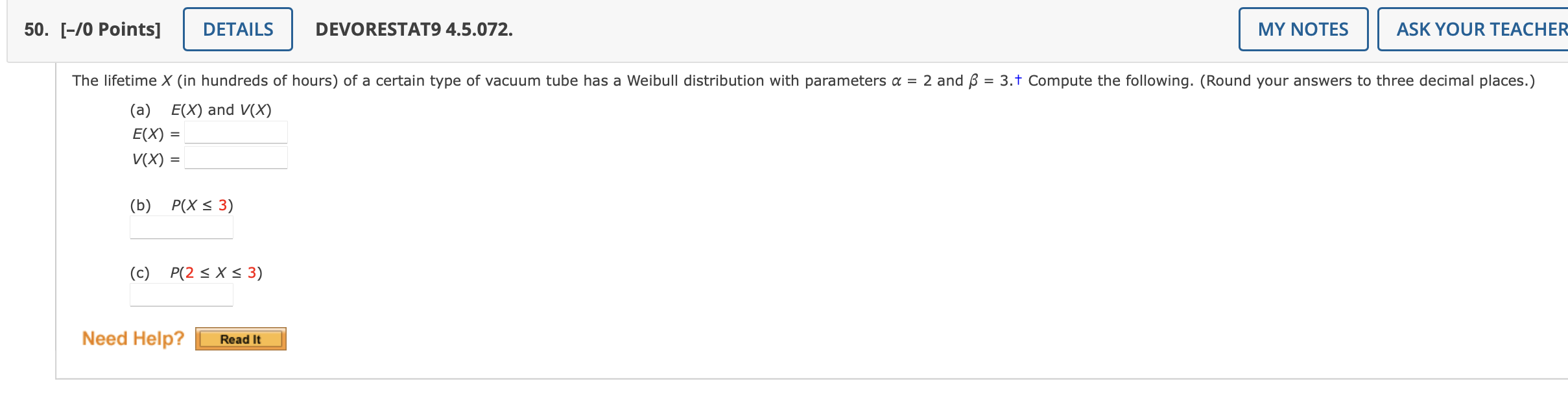Select the P(X ≤ 3) answer box
This screenshot has height=405, width=1568.
(x=181, y=227)
